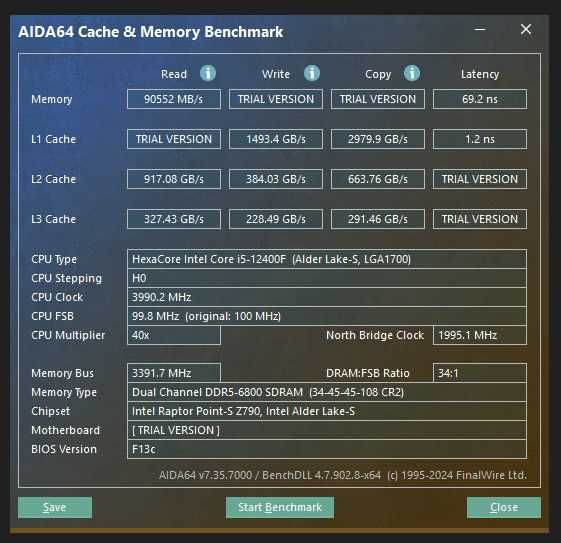Click DRAM:FSB Ratio value 34:1

pyautogui.click(x=480, y=373)
